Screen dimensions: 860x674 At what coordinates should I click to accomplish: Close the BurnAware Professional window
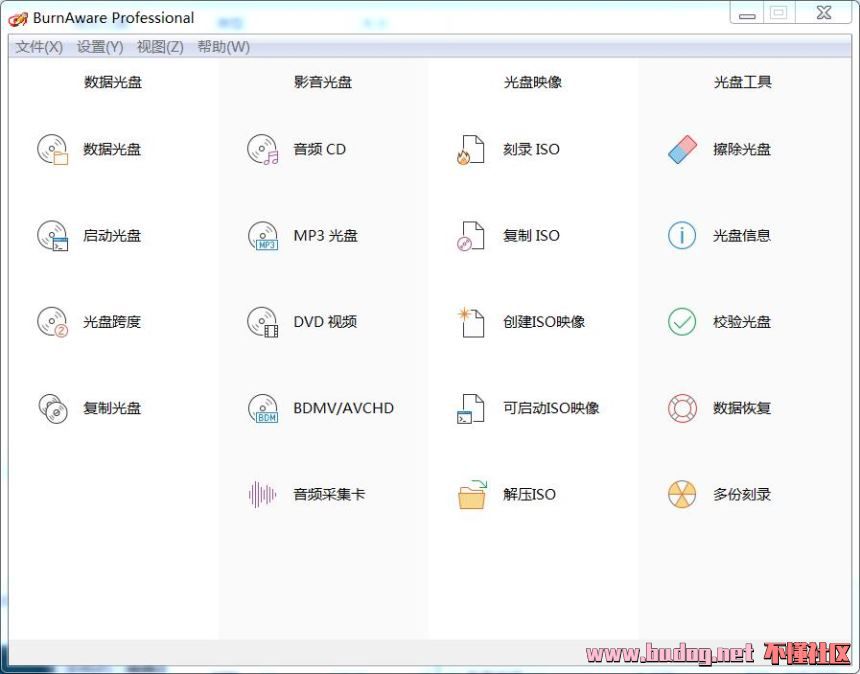[x=824, y=13]
